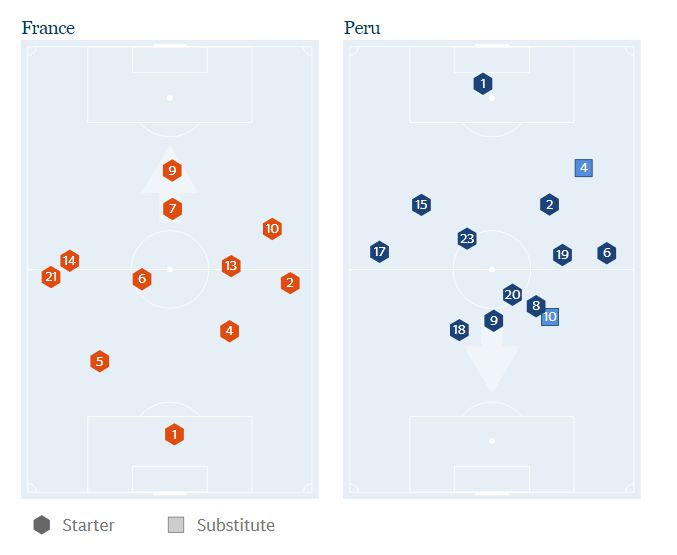This screenshot has width=677, height=555.
Task: Click France player 13 hexagon
Action: point(231,266)
